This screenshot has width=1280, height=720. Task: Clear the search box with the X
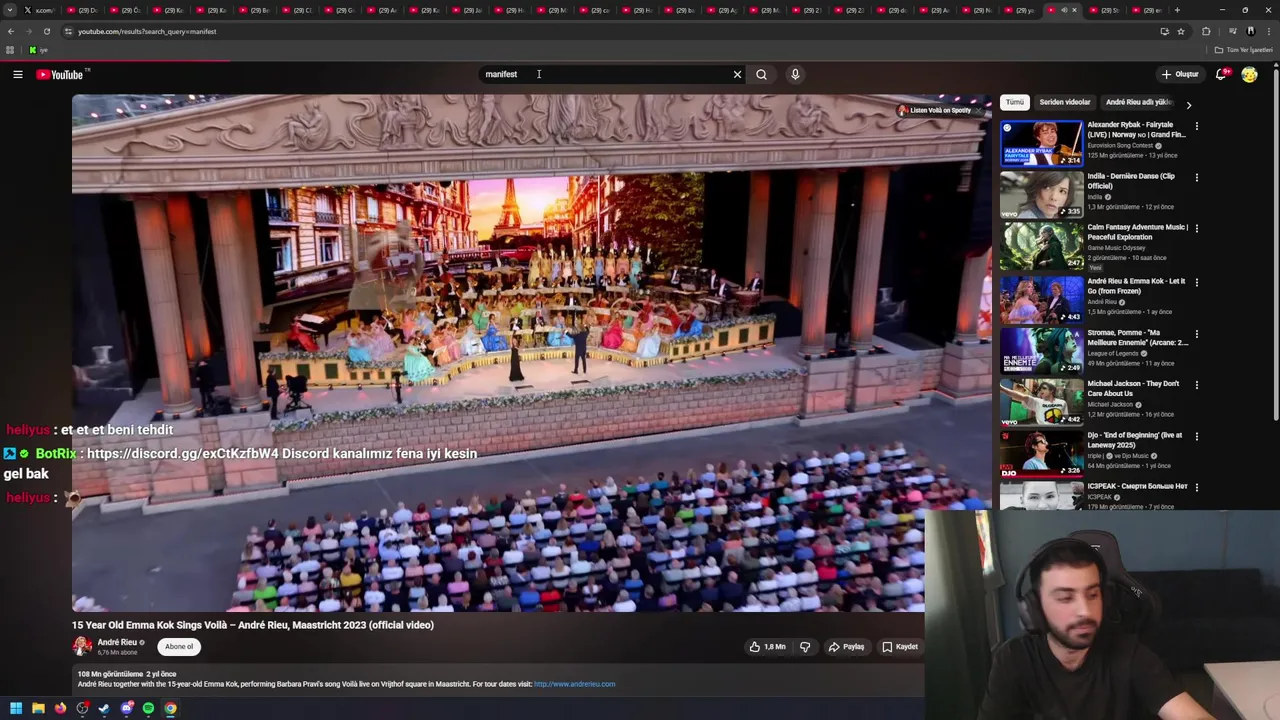737,74
